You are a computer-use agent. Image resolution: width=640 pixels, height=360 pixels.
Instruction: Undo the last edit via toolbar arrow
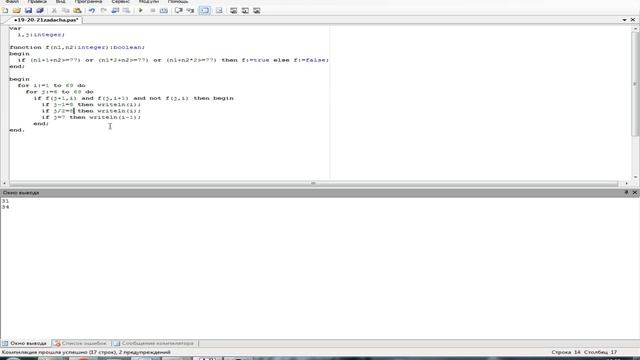pyautogui.click(x=92, y=11)
